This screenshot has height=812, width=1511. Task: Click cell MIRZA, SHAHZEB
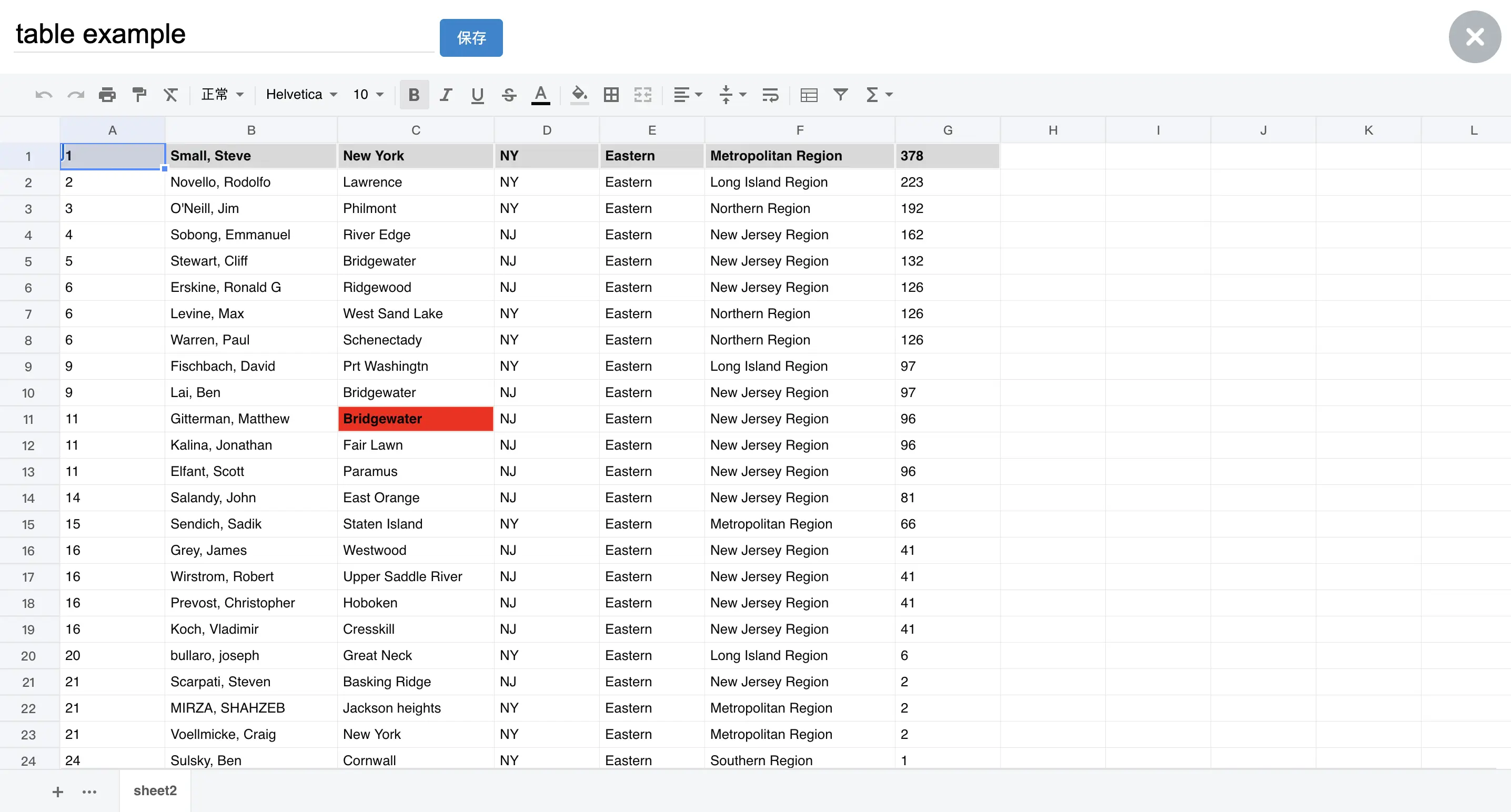click(251, 708)
